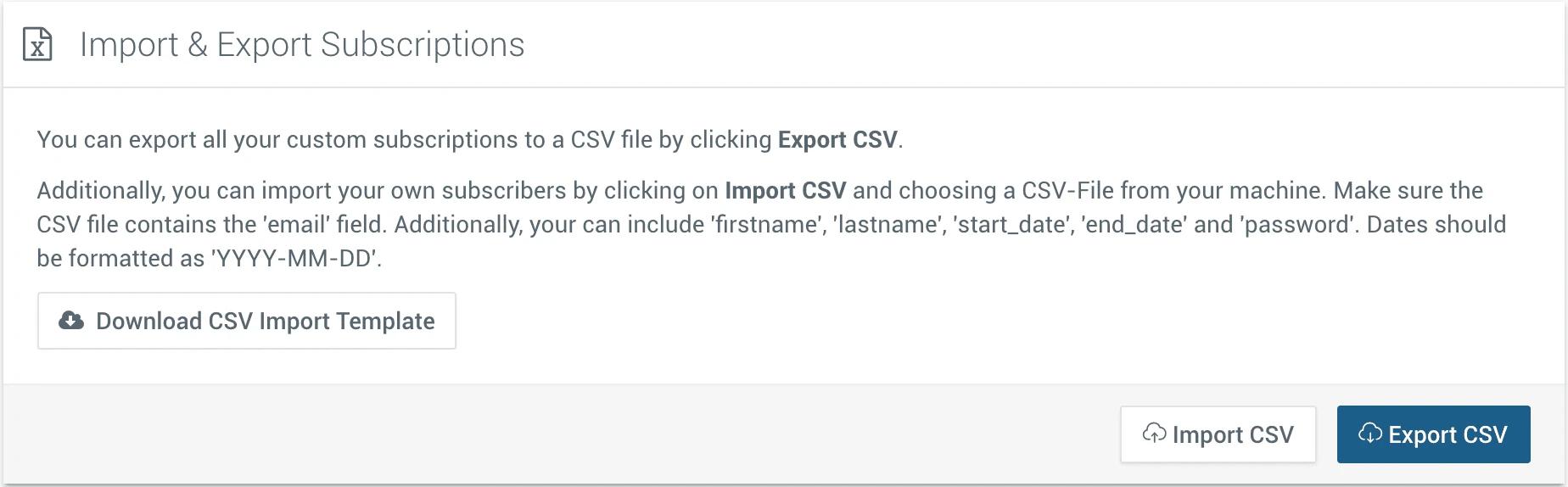
Task: Click the 'YYYY-MM-DD' date format text
Action: click(x=296, y=258)
